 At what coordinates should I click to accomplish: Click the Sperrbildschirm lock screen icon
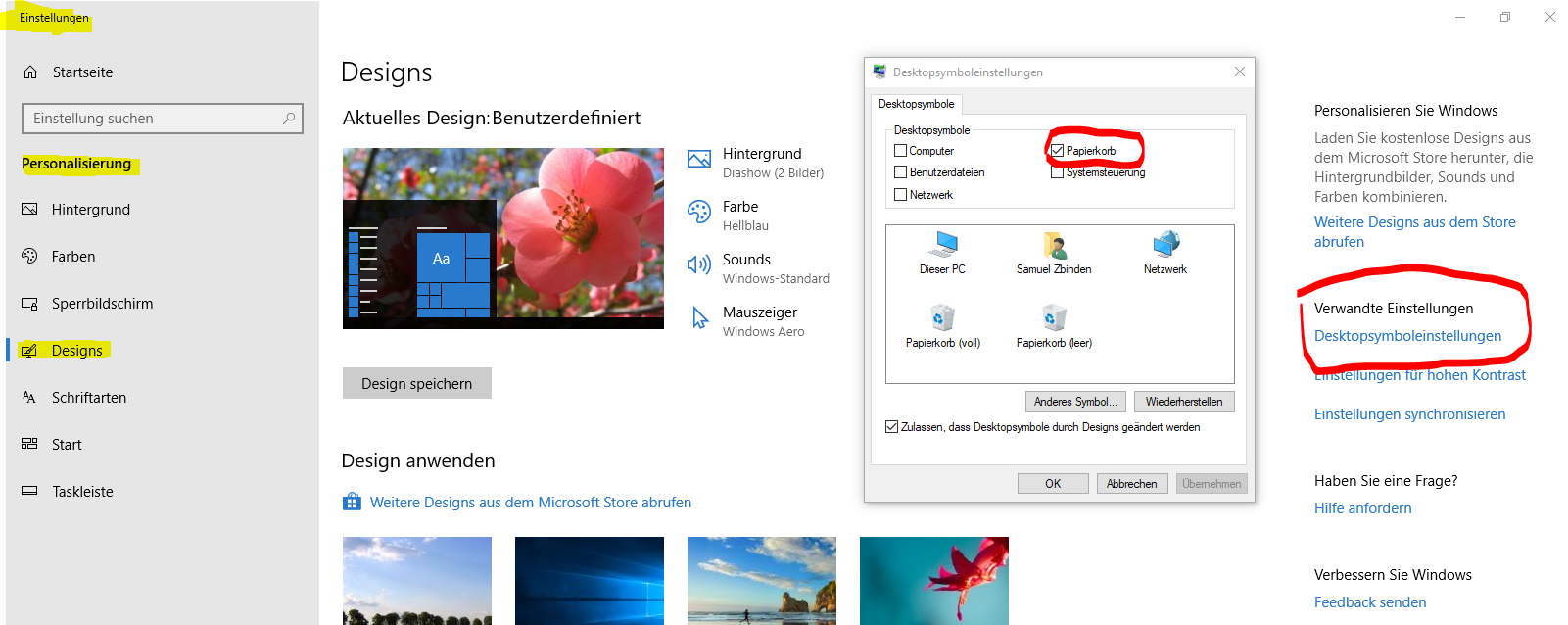[30, 304]
